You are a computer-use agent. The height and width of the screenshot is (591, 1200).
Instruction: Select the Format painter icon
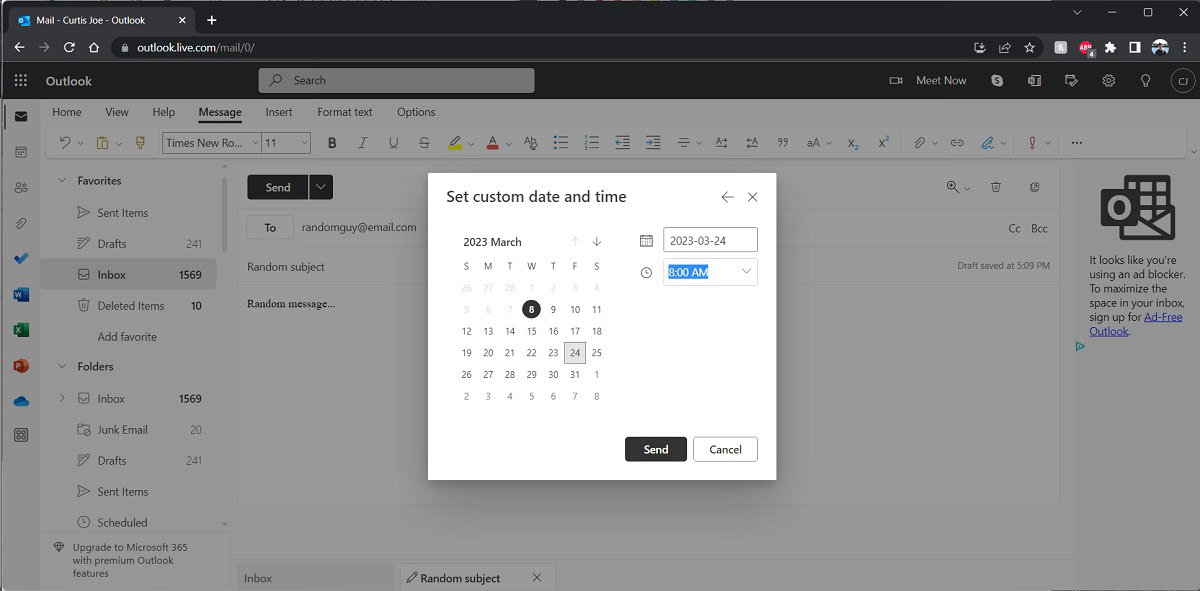coord(139,143)
